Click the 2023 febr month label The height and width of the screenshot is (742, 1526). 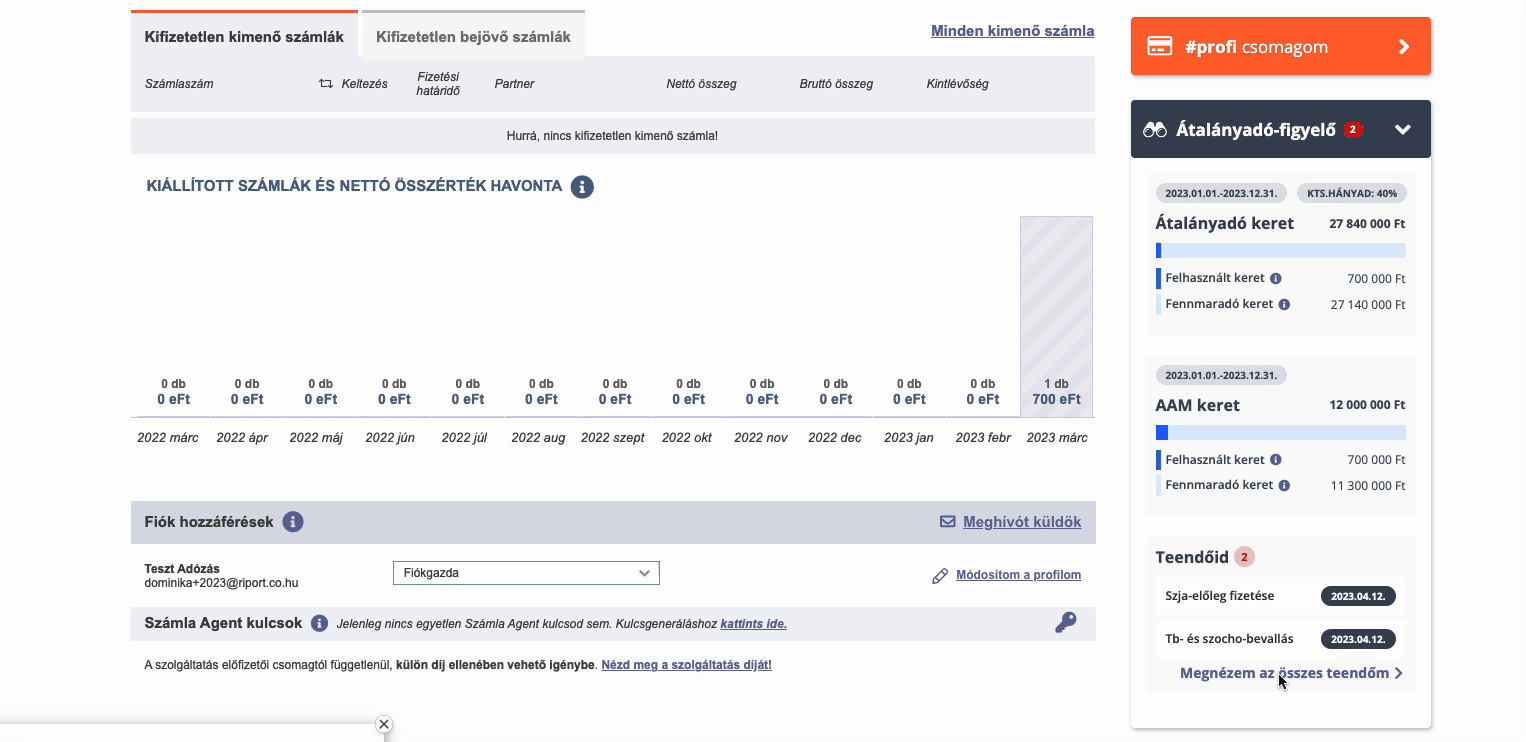point(983,438)
